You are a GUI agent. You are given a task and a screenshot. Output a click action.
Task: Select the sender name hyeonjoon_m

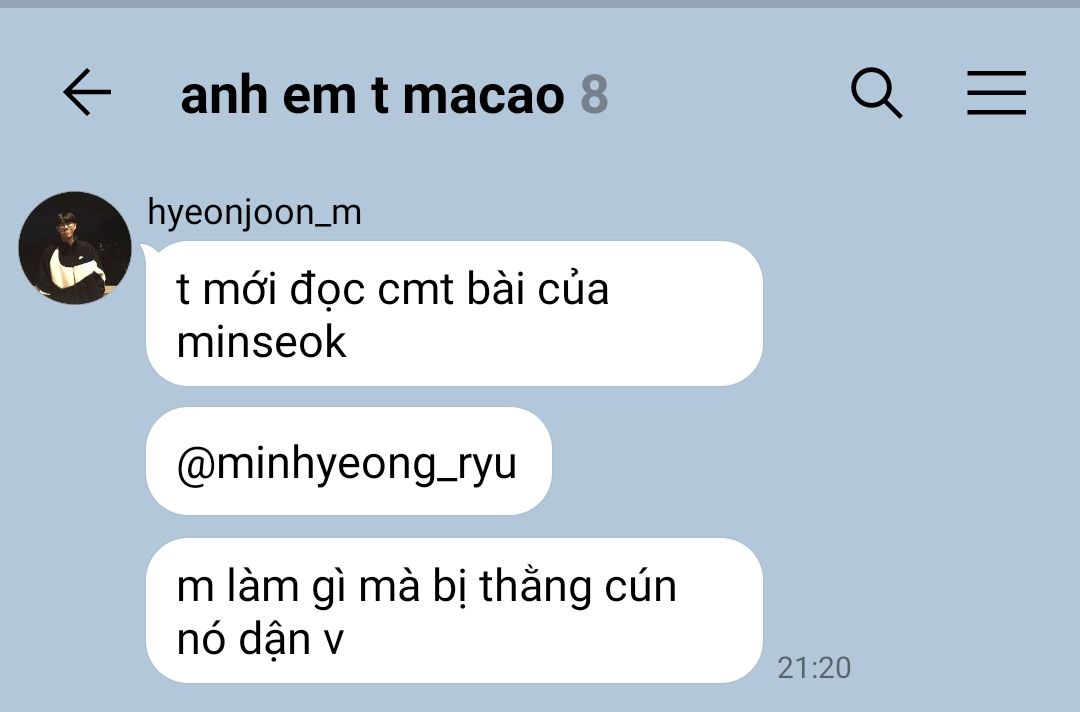click(254, 212)
